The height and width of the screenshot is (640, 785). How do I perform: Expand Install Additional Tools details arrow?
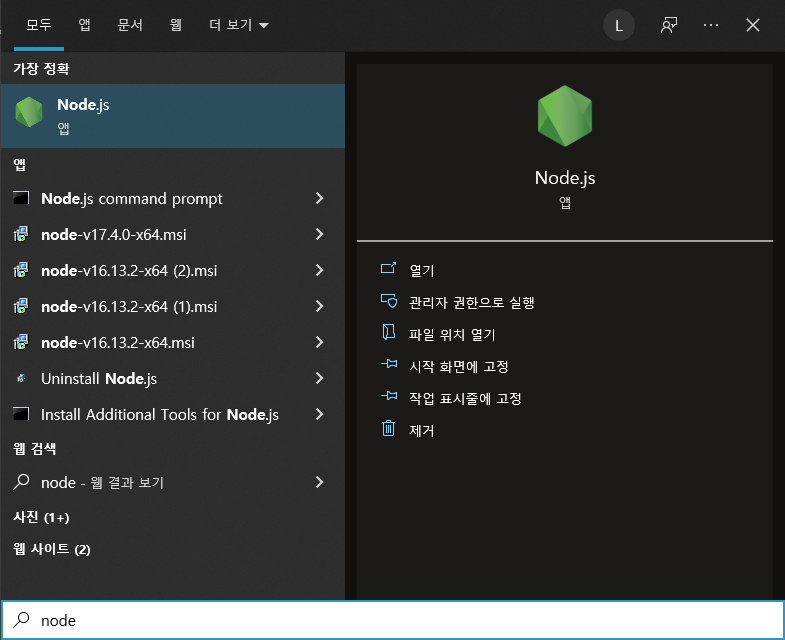(x=319, y=415)
